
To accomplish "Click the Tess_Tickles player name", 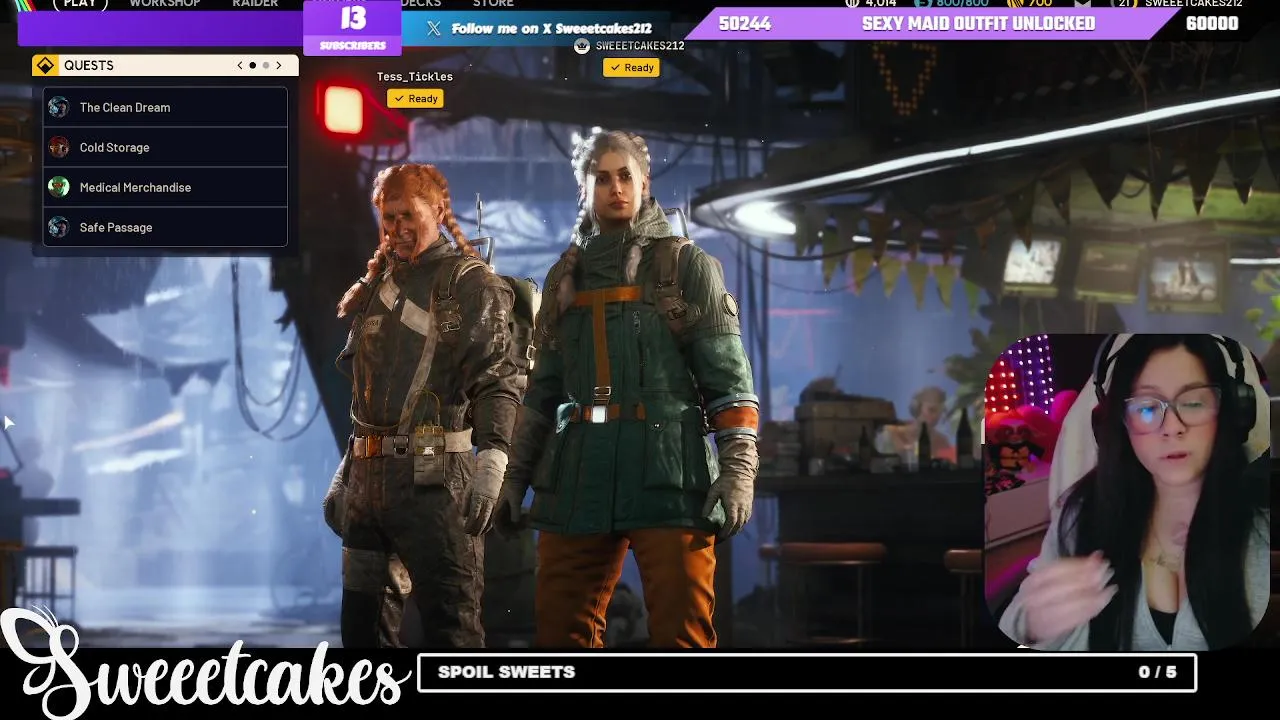I will [415, 77].
